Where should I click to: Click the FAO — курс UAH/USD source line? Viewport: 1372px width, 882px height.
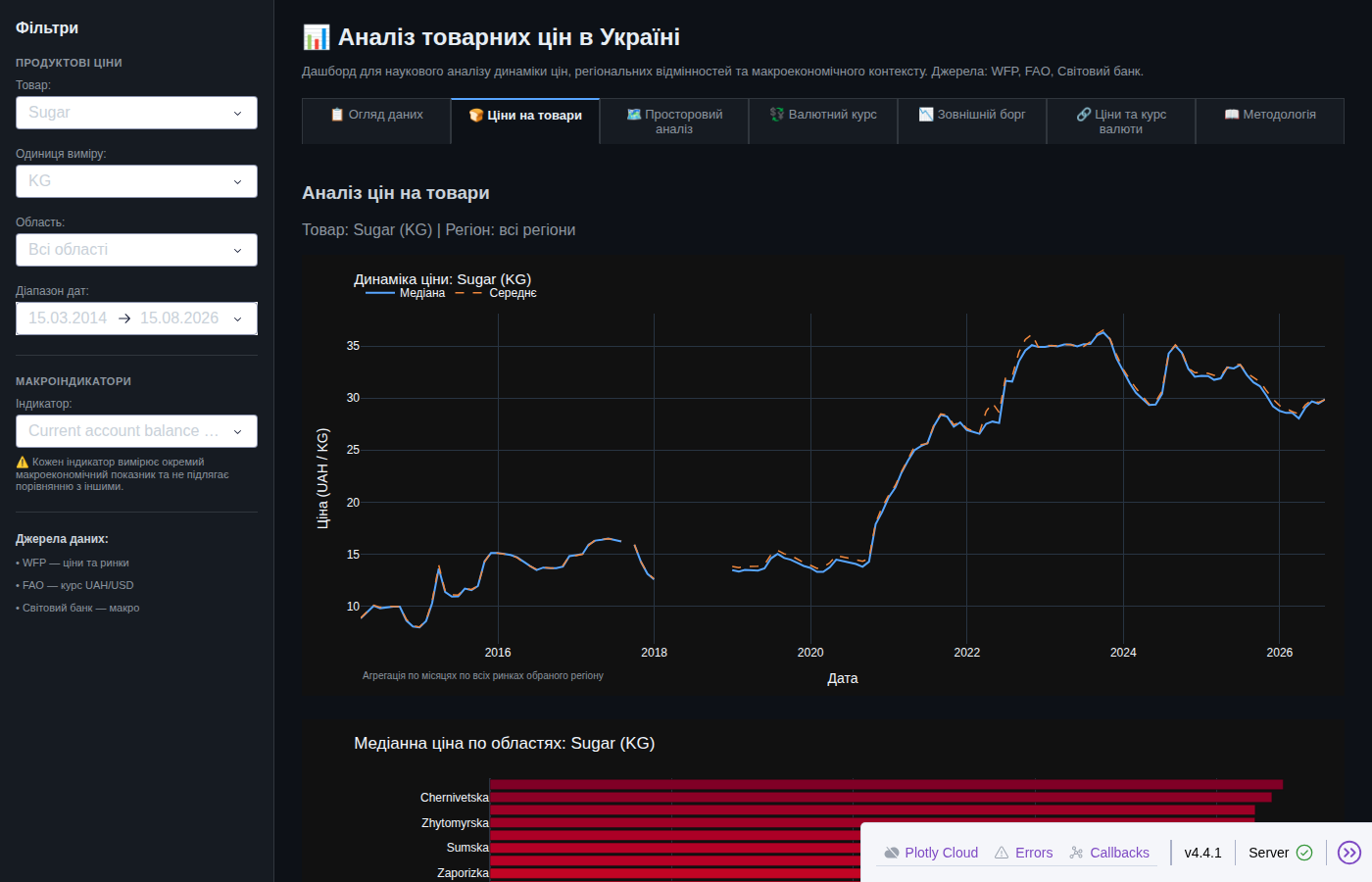coord(74,586)
